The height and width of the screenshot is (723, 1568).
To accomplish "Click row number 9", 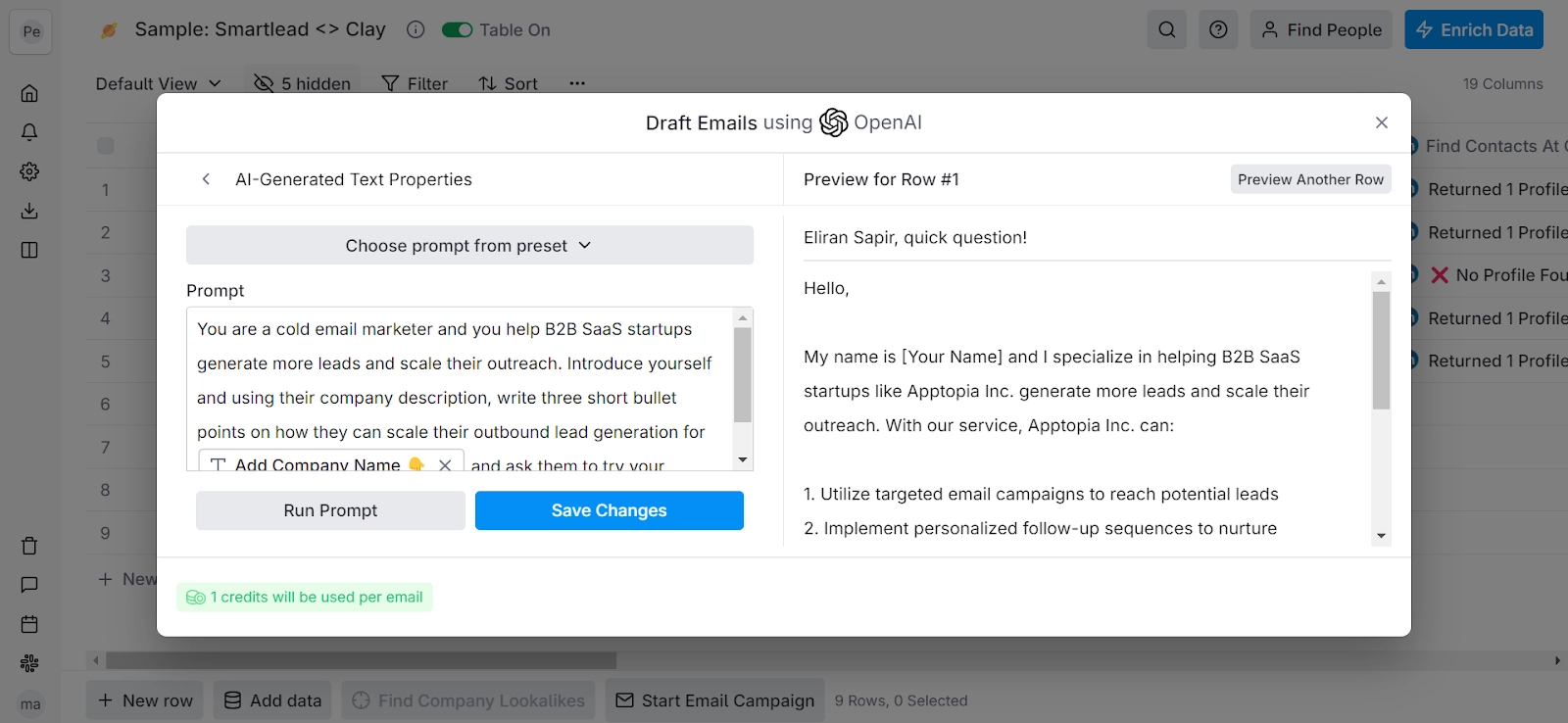I will 105,533.
